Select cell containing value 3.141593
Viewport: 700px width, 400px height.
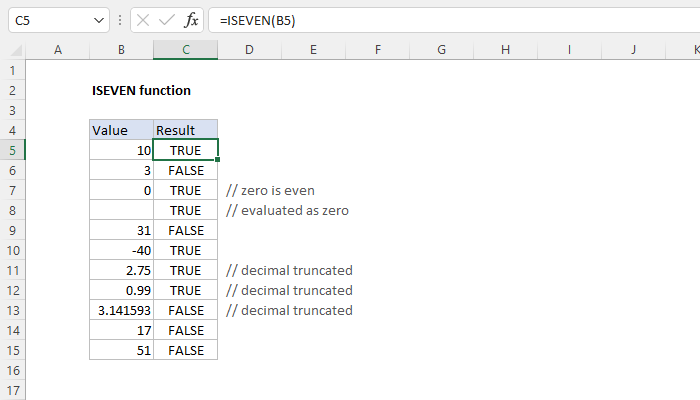point(121,310)
